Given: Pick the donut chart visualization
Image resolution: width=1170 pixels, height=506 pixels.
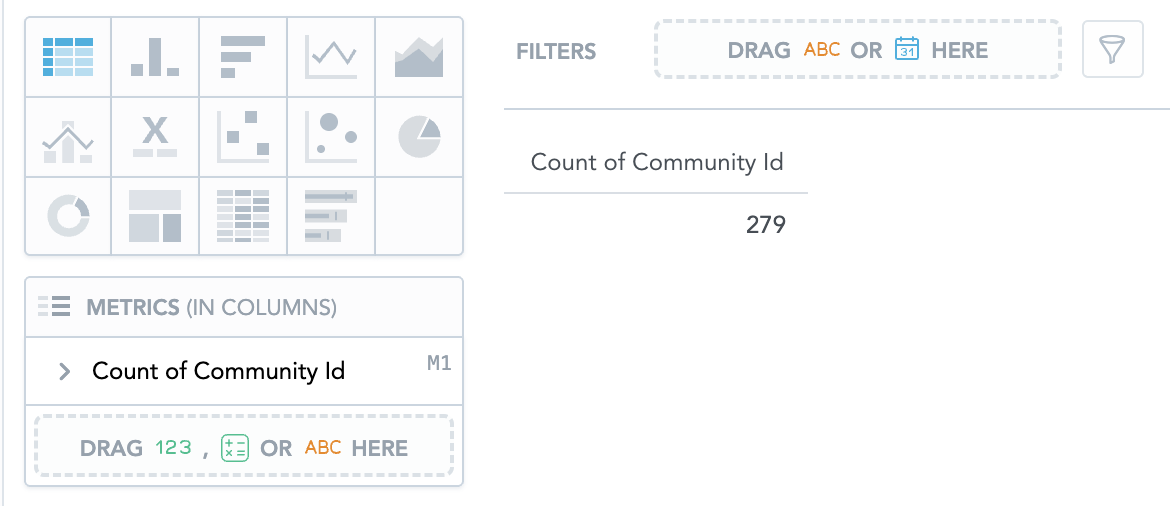Looking at the screenshot, I should 68,215.
